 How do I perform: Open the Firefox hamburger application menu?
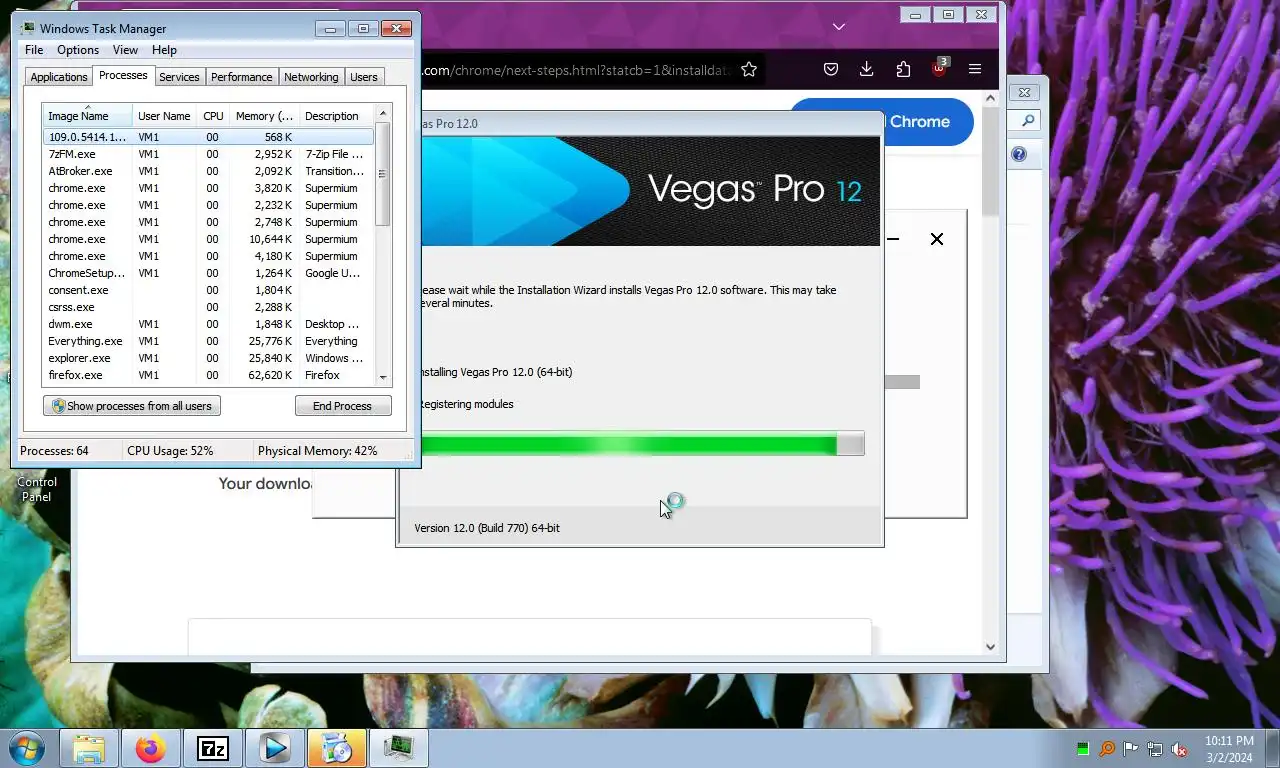click(975, 69)
